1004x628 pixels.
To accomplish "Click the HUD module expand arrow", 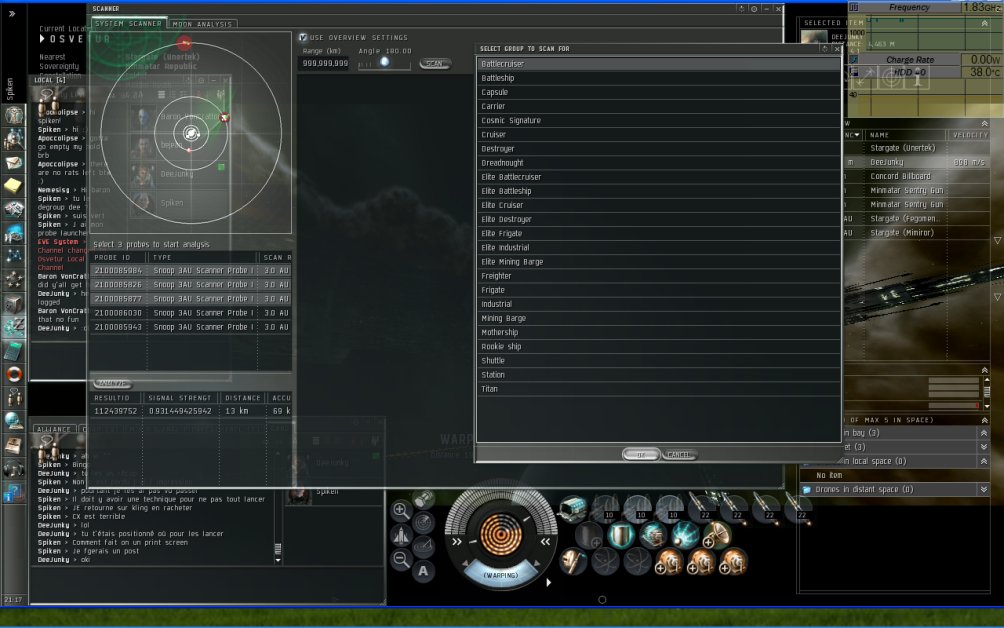I will 549,583.
